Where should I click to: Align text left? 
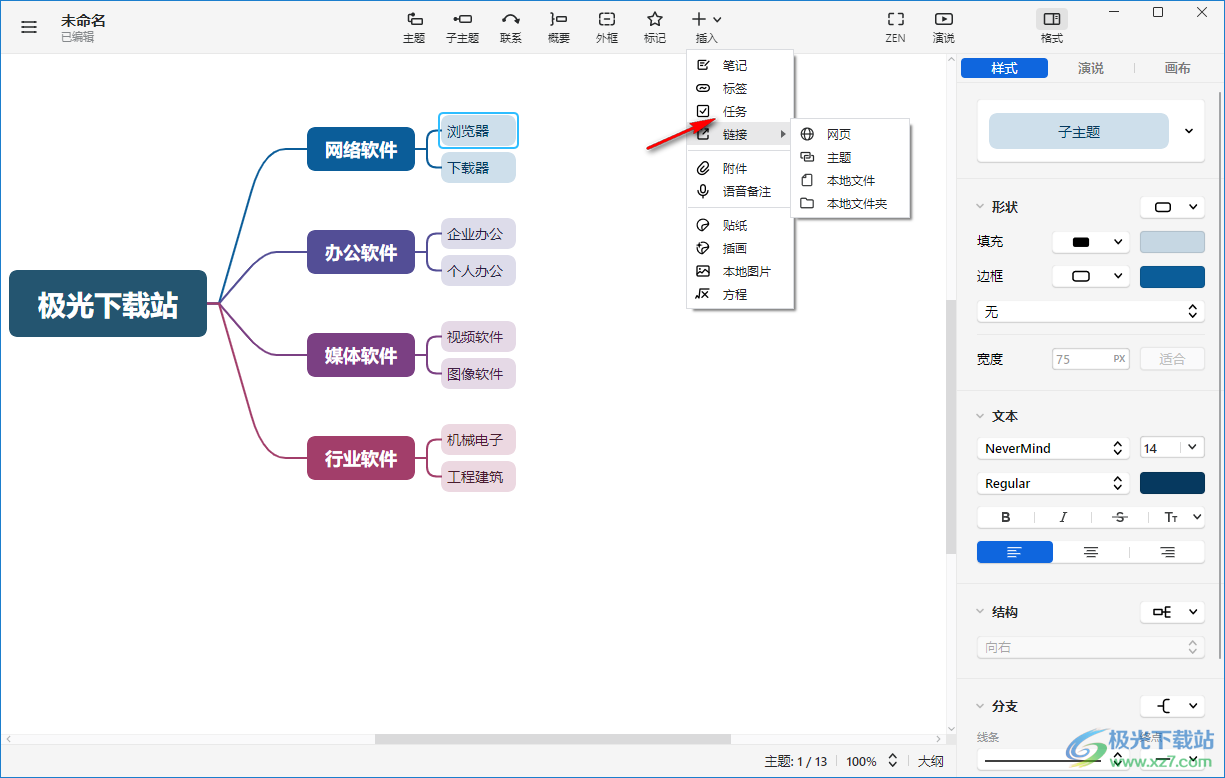click(1015, 552)
